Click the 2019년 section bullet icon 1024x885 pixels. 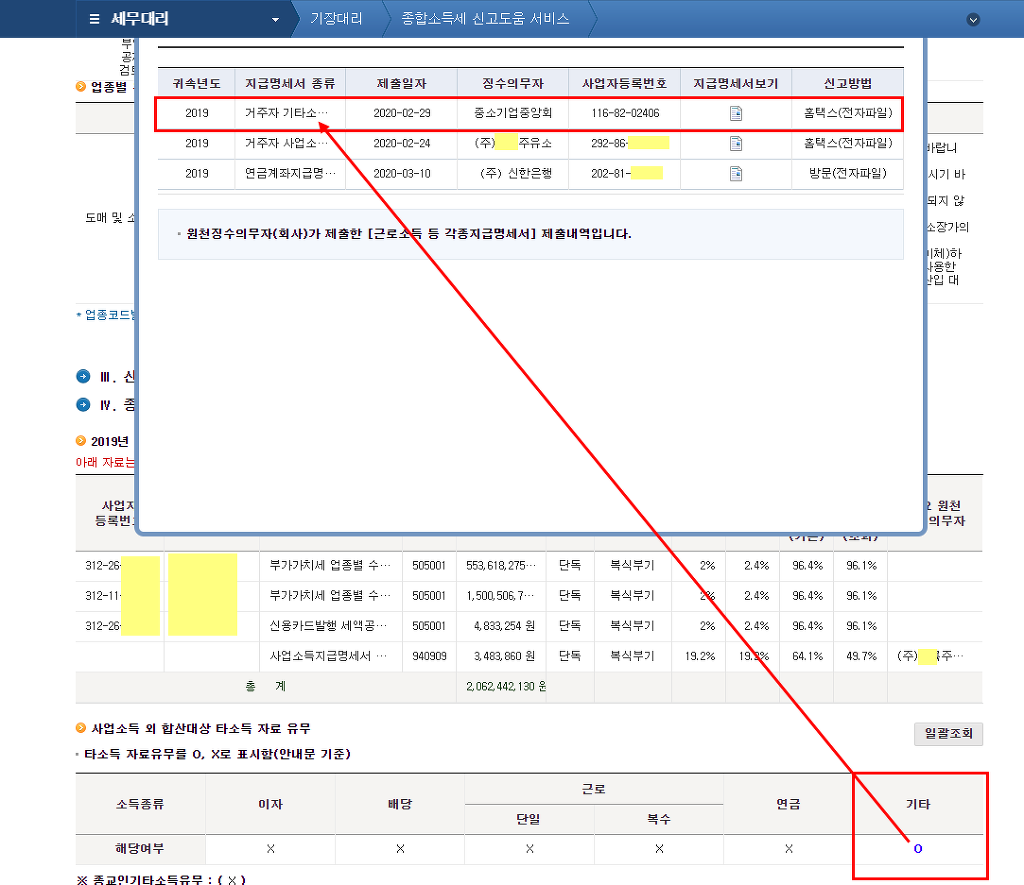81,441
